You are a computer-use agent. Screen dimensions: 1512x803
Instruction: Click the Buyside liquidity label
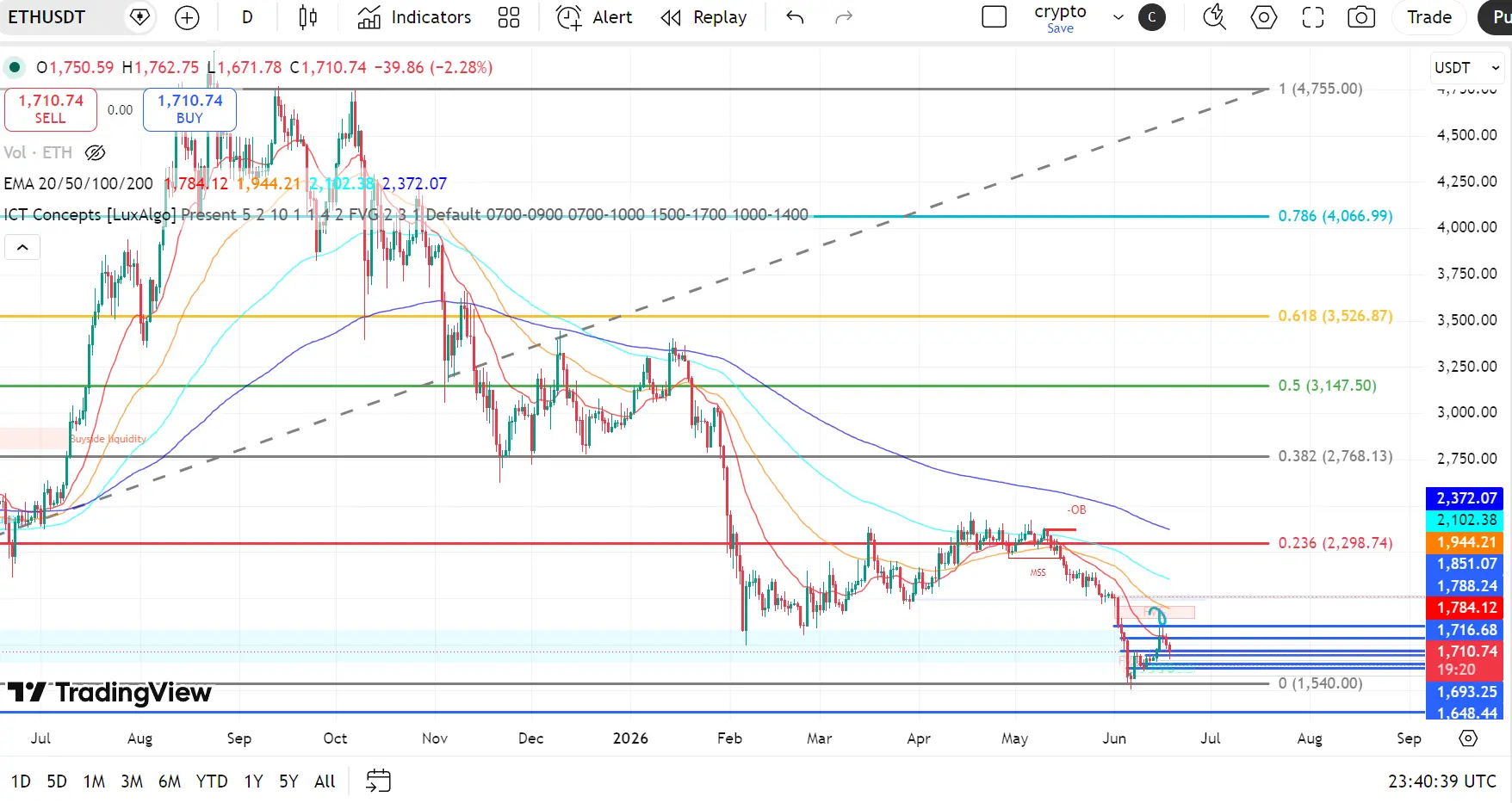point(108,439)
